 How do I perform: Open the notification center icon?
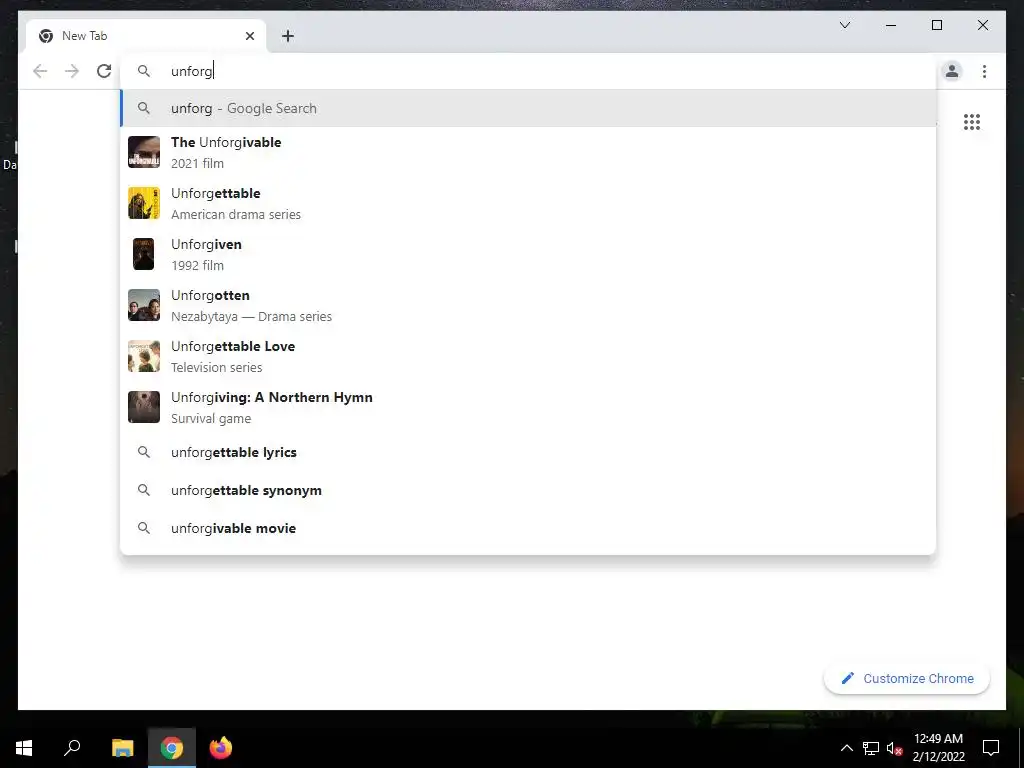(x=991, y=748)
